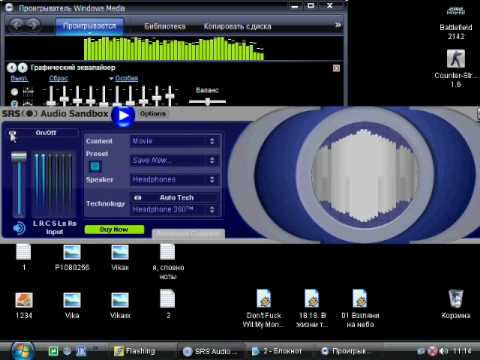The width and height of the screenshot is (480, 360).
Task: Open the Speaker dropdown showing Headphones
Action: click(173, 180)
